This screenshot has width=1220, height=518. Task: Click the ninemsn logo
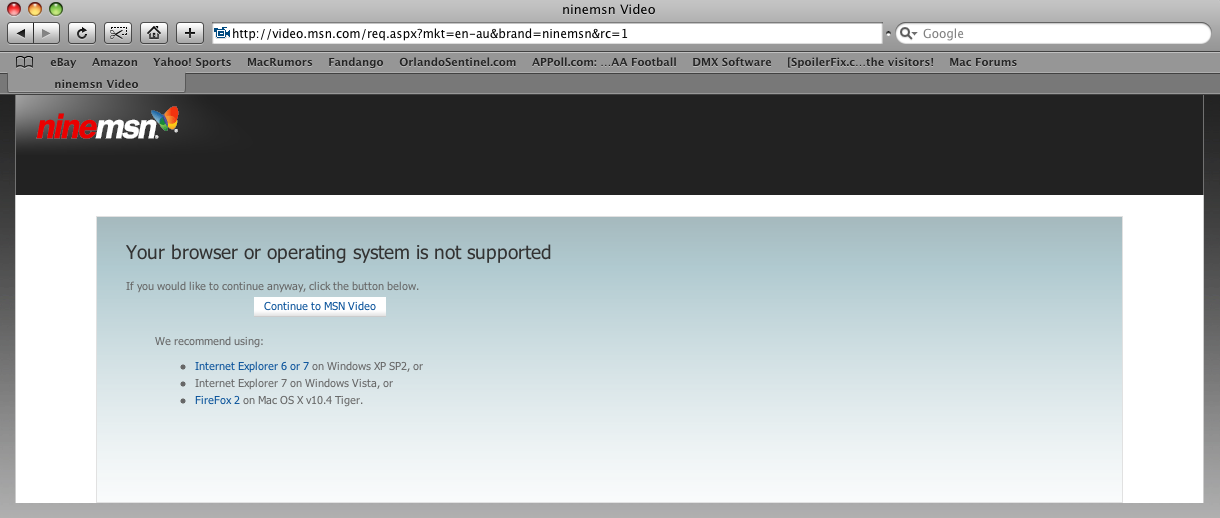coord(107,125)
